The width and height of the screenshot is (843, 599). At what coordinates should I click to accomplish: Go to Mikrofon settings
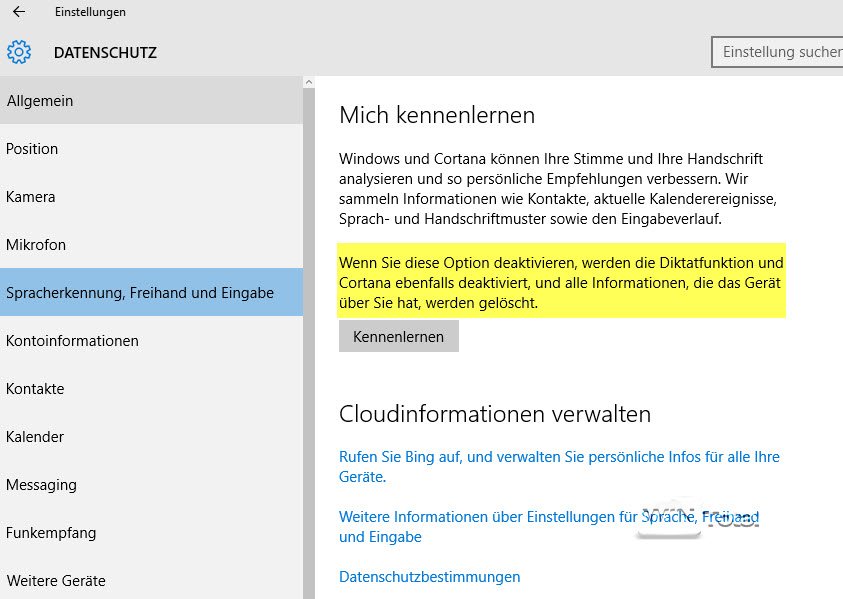click(x=150, y=245)
